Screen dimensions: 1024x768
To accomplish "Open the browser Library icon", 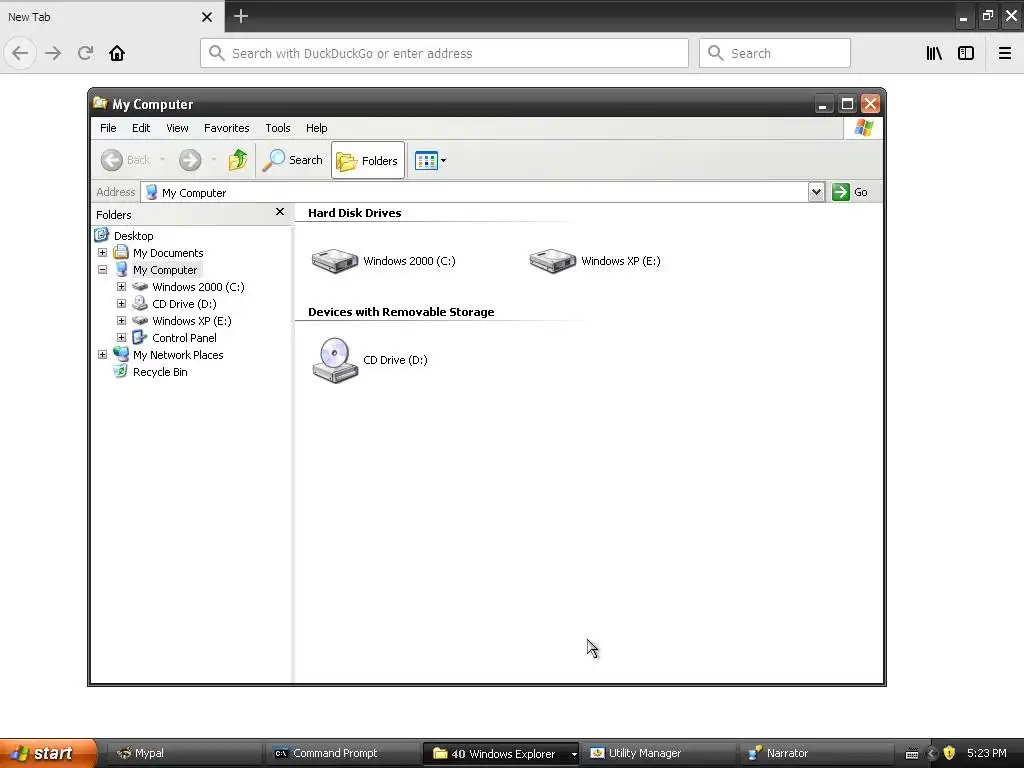I will coord(934,53).
